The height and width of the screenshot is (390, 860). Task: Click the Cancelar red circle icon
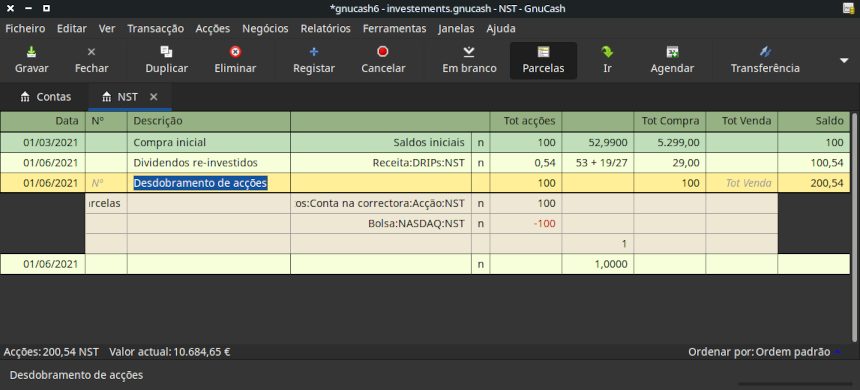click(383, 52)
